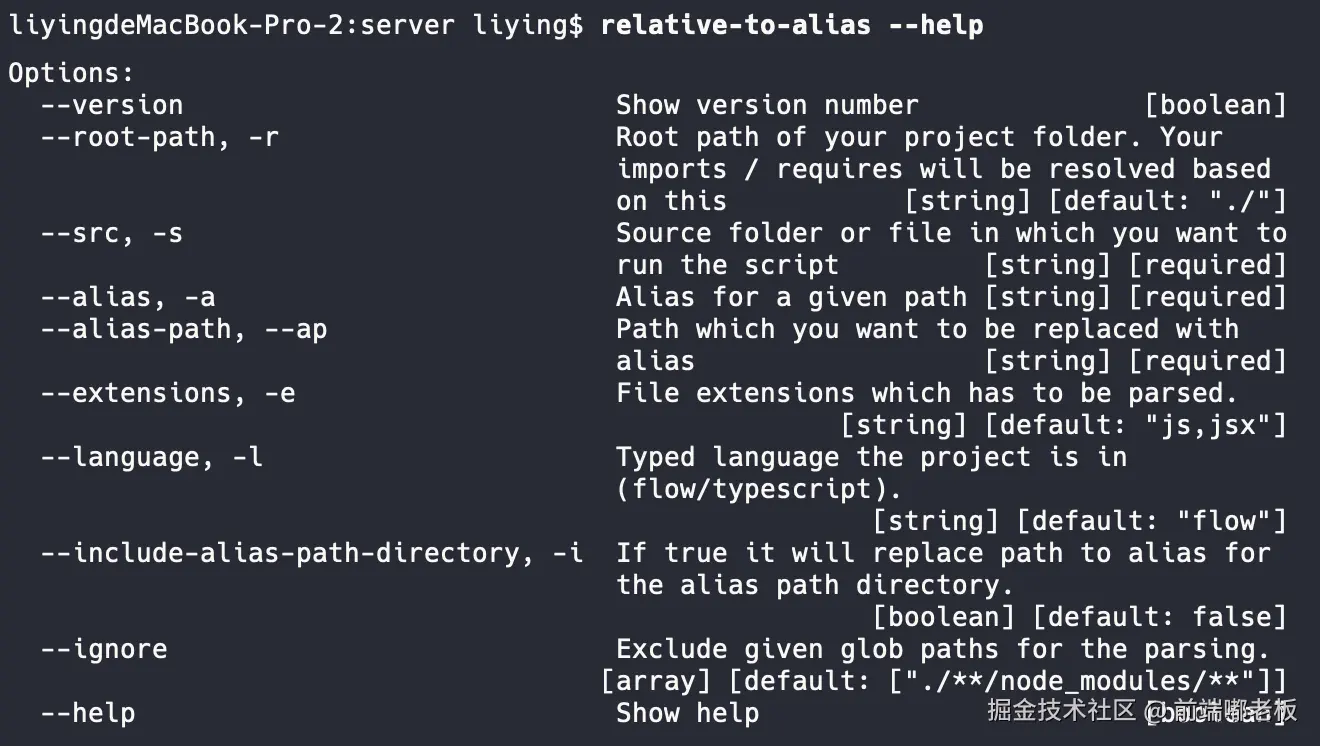The image size is (1320, 746).
Task: Click the --version flag
Action: pos(111,105)
